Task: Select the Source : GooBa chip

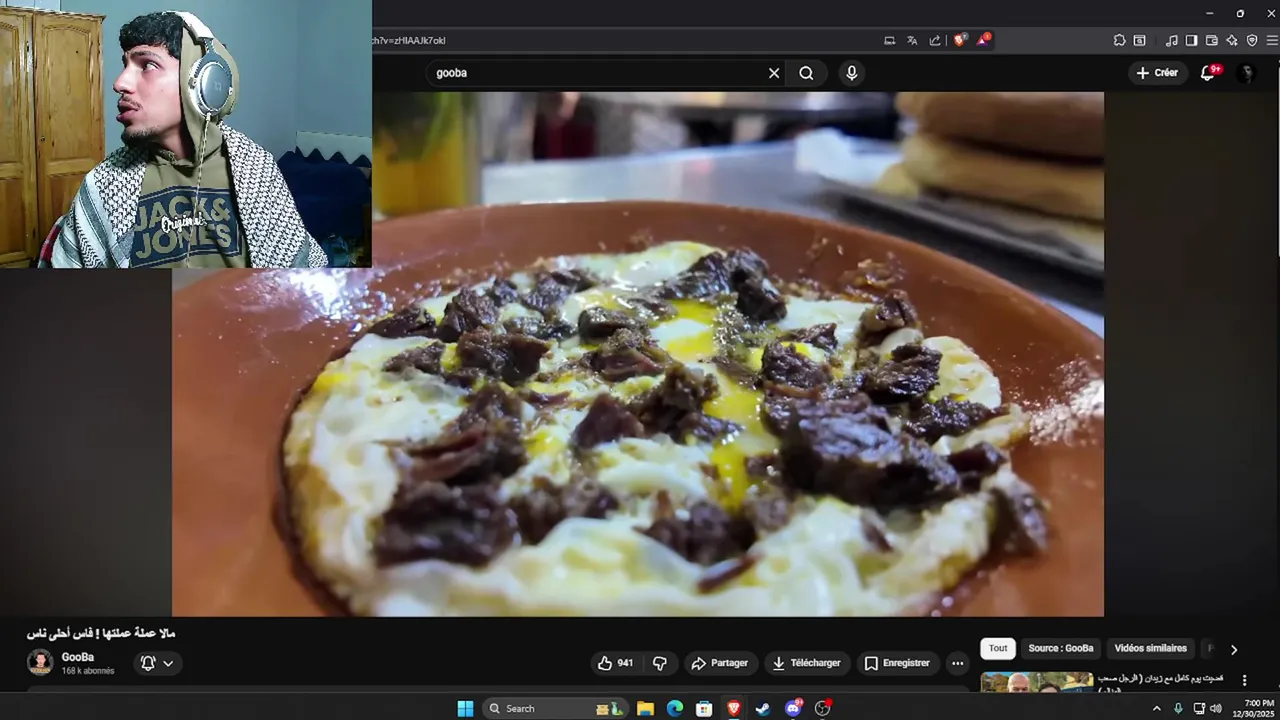Action: (x=1061, y=648)
